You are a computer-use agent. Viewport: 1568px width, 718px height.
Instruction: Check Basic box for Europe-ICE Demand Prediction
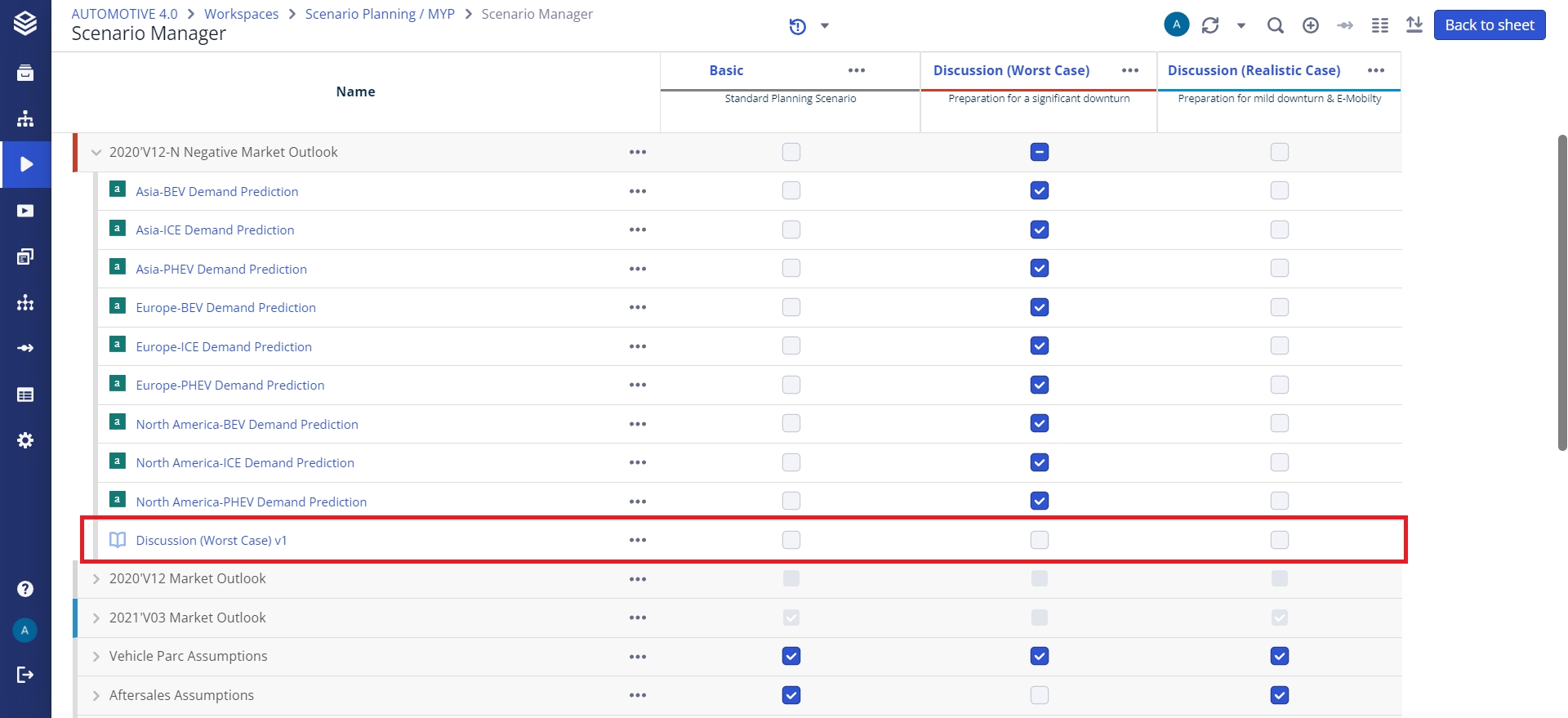pos(791,346)
